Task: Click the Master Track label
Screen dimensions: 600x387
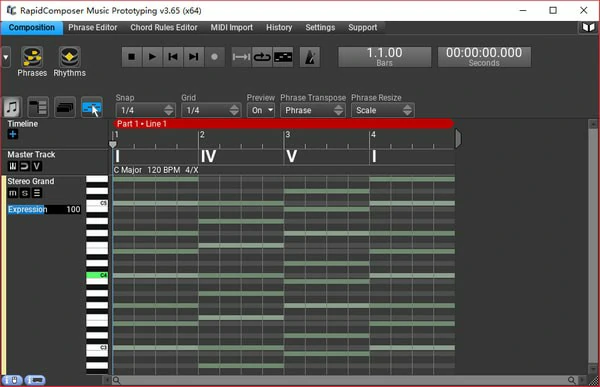Action: [31, 154]
